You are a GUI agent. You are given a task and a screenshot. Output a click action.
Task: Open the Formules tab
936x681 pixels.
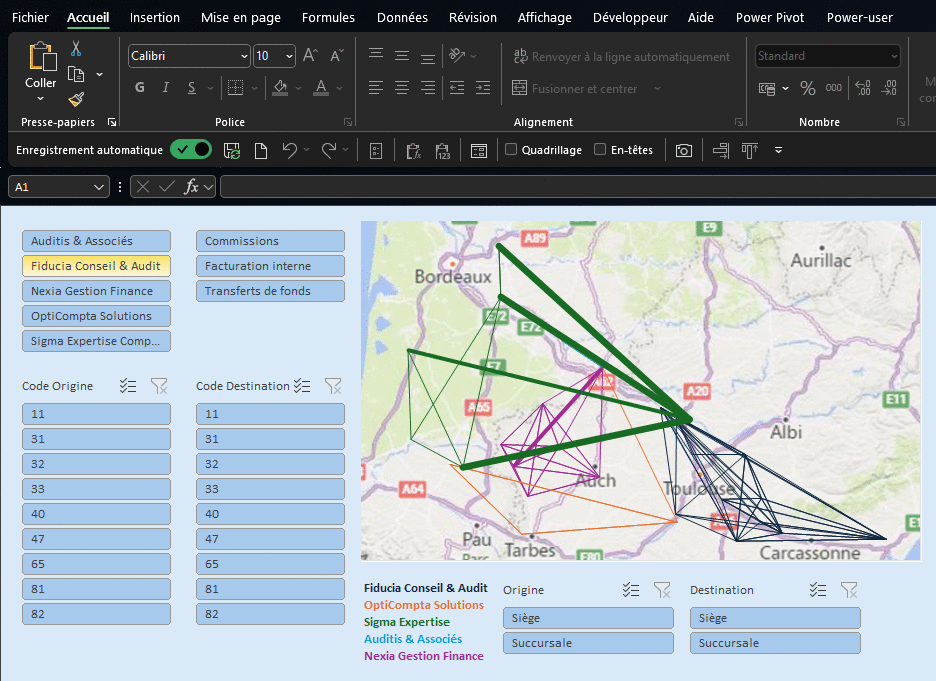[x=328, y=17]
